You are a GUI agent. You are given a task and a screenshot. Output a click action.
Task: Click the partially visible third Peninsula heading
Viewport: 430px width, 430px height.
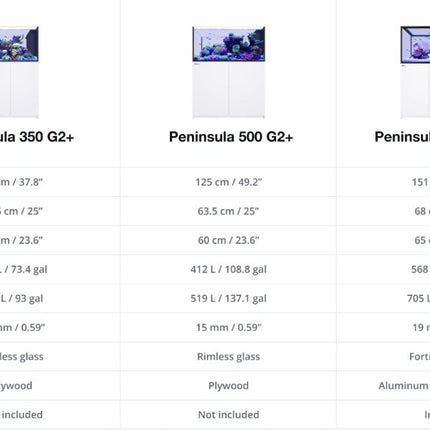point(402,137)
